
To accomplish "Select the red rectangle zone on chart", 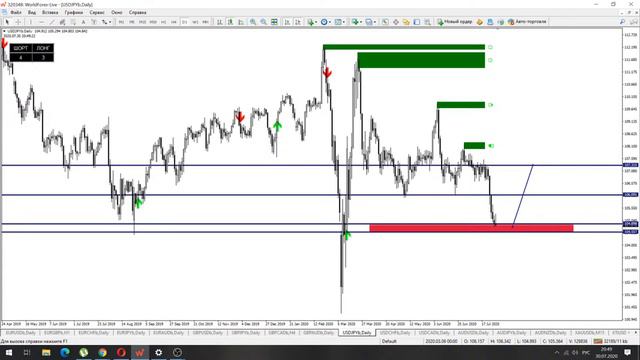I will [x=471, y=228].
